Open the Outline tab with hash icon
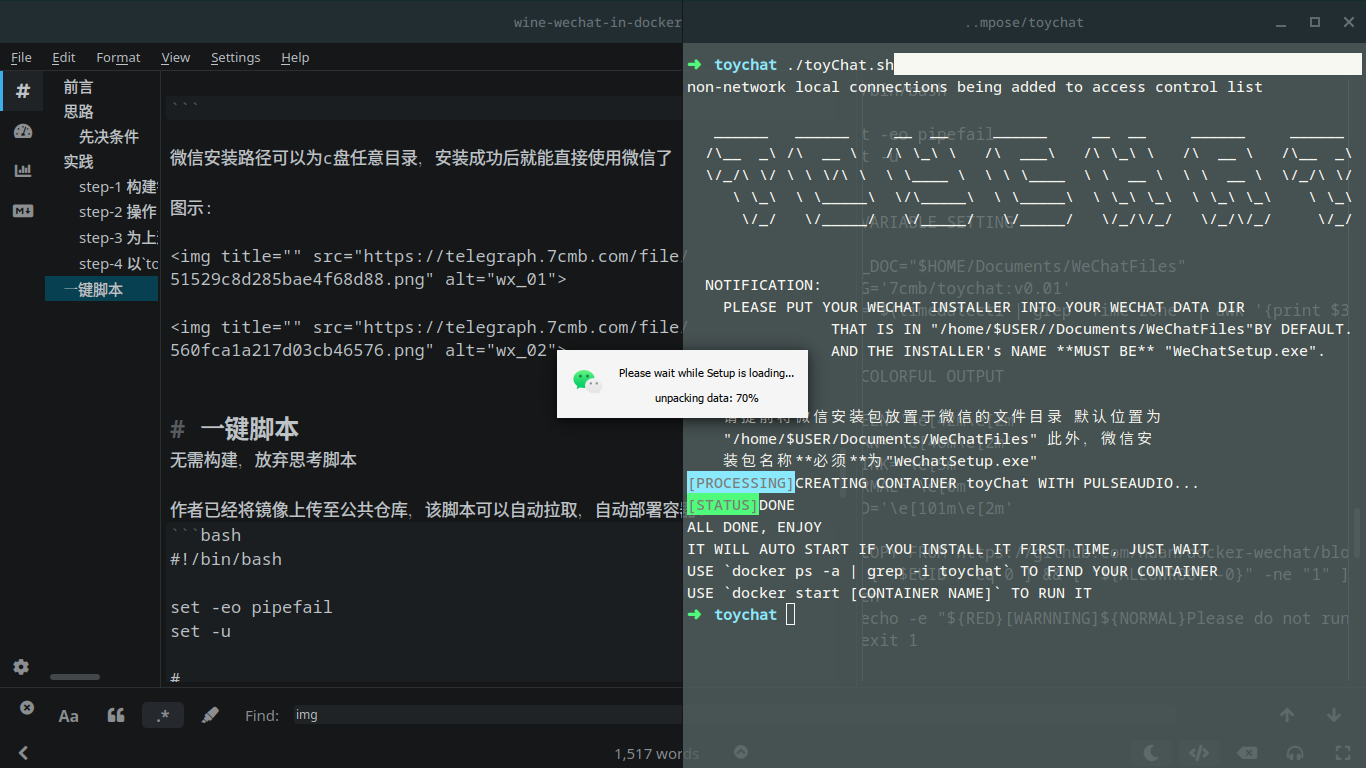Image resolution: width=1366 pixels, height=768 pixels. click(23, 91)
